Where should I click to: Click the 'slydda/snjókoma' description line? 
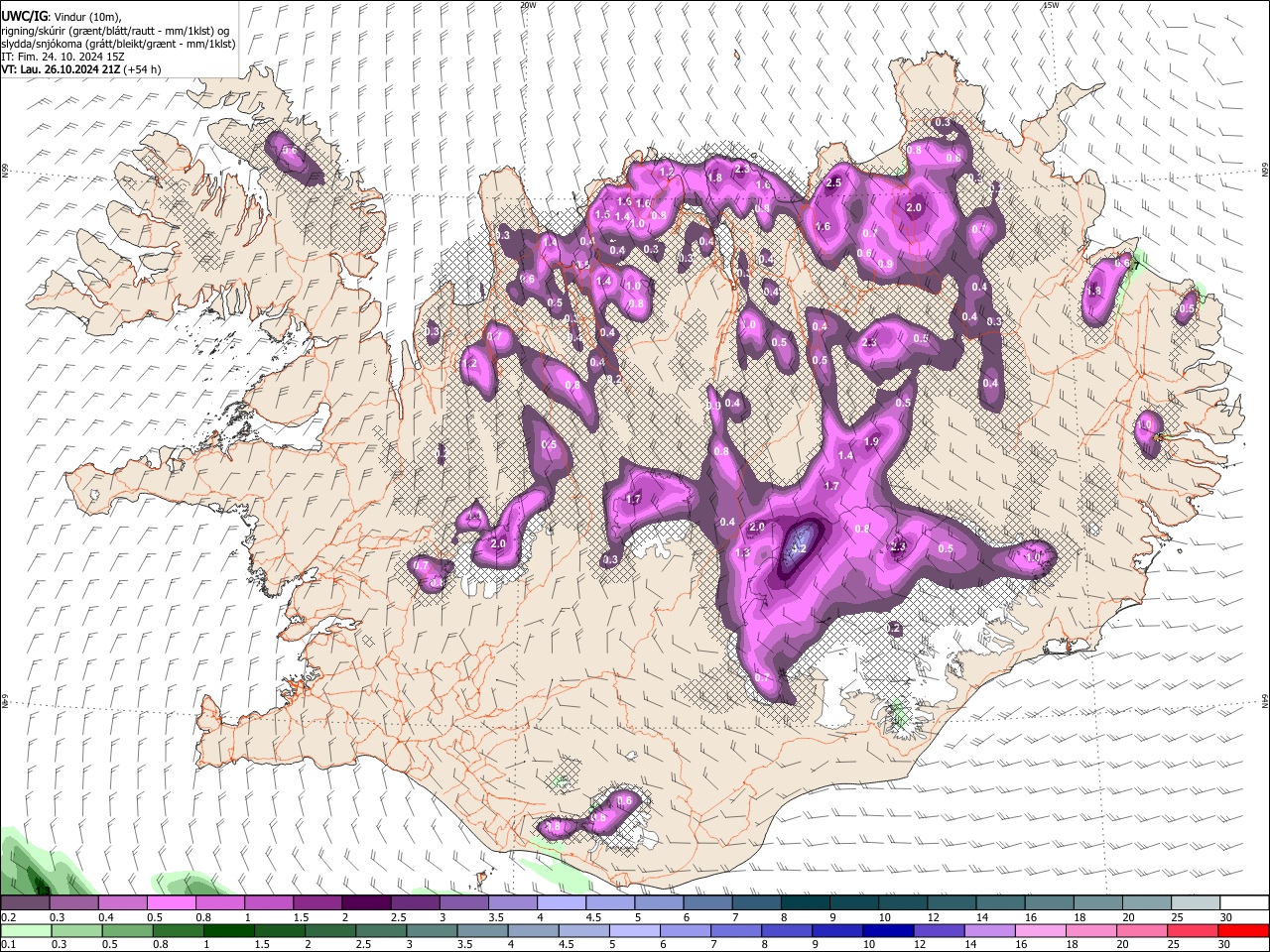[x=118, y=44]
